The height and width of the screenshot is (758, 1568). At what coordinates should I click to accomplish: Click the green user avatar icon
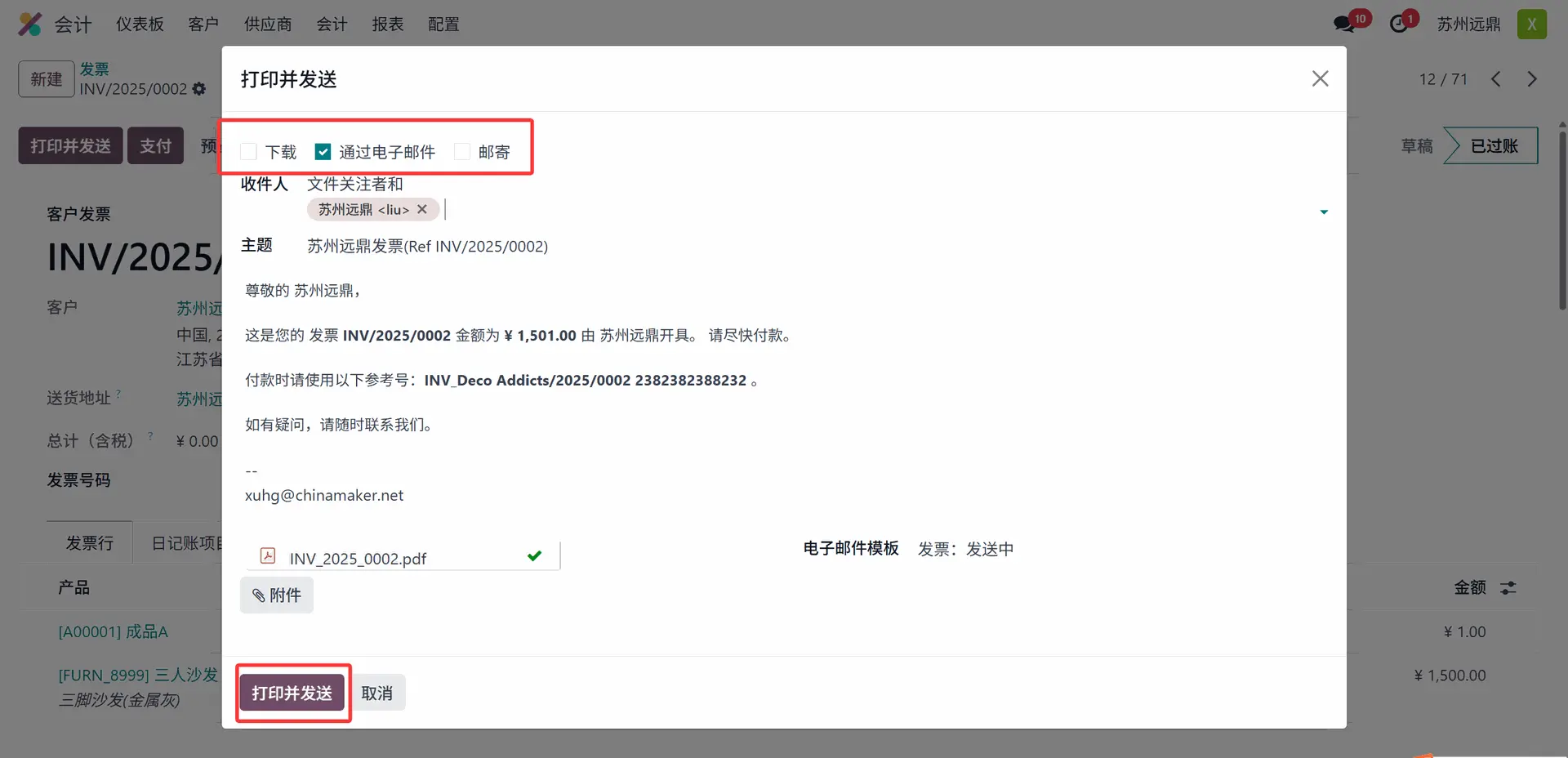tap(1531, 25)
